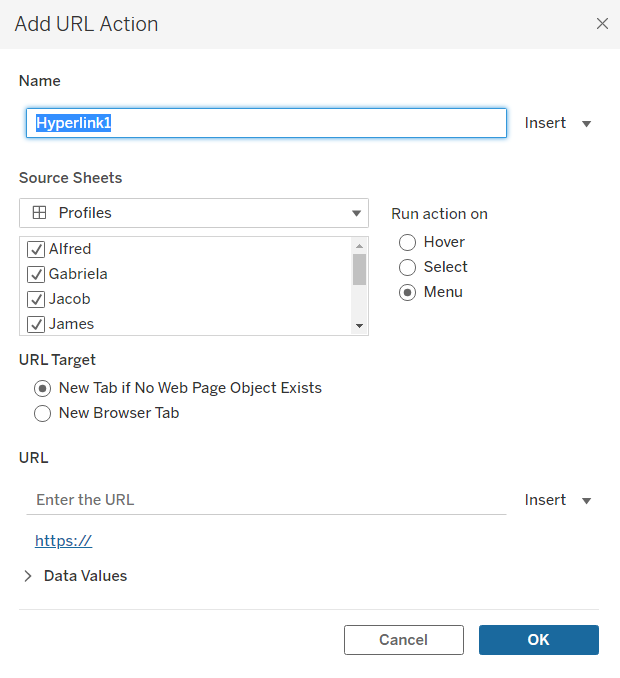The width and height of the screenshot is (620, 678).
Task: Click the Enter the URL field
Action: click(266, 499)
